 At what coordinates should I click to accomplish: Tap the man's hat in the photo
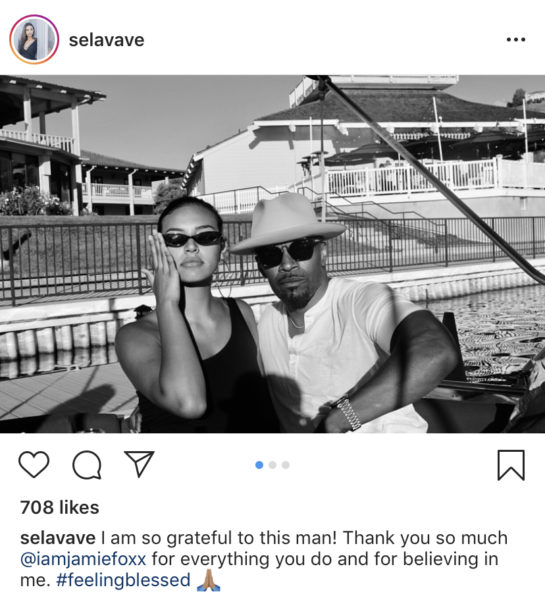click(x=288, y=223)
